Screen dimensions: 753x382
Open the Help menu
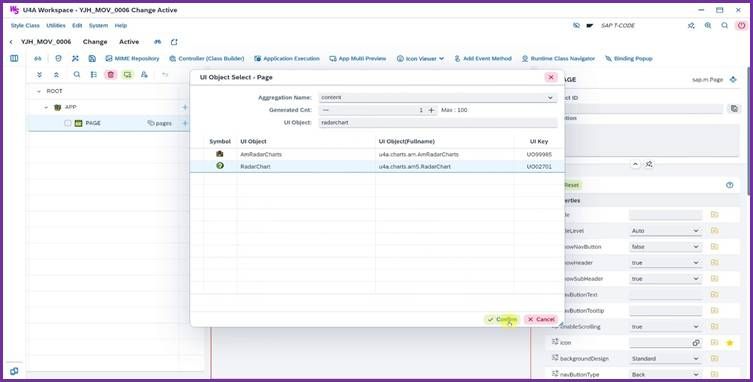121,25
